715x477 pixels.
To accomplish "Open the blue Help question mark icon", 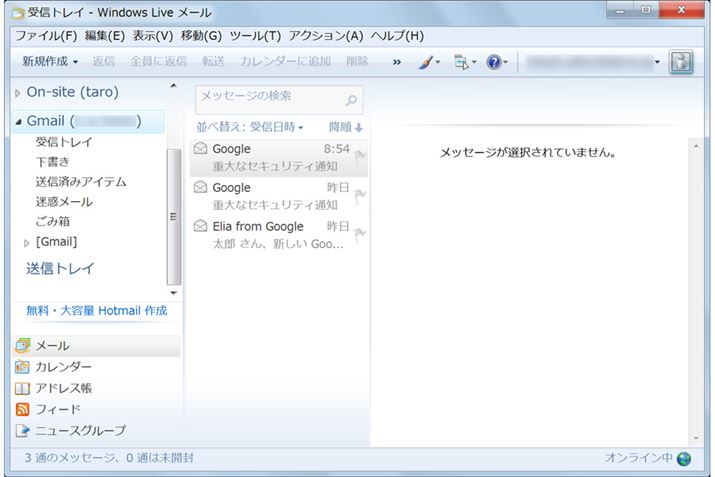I will pos(496,62).
